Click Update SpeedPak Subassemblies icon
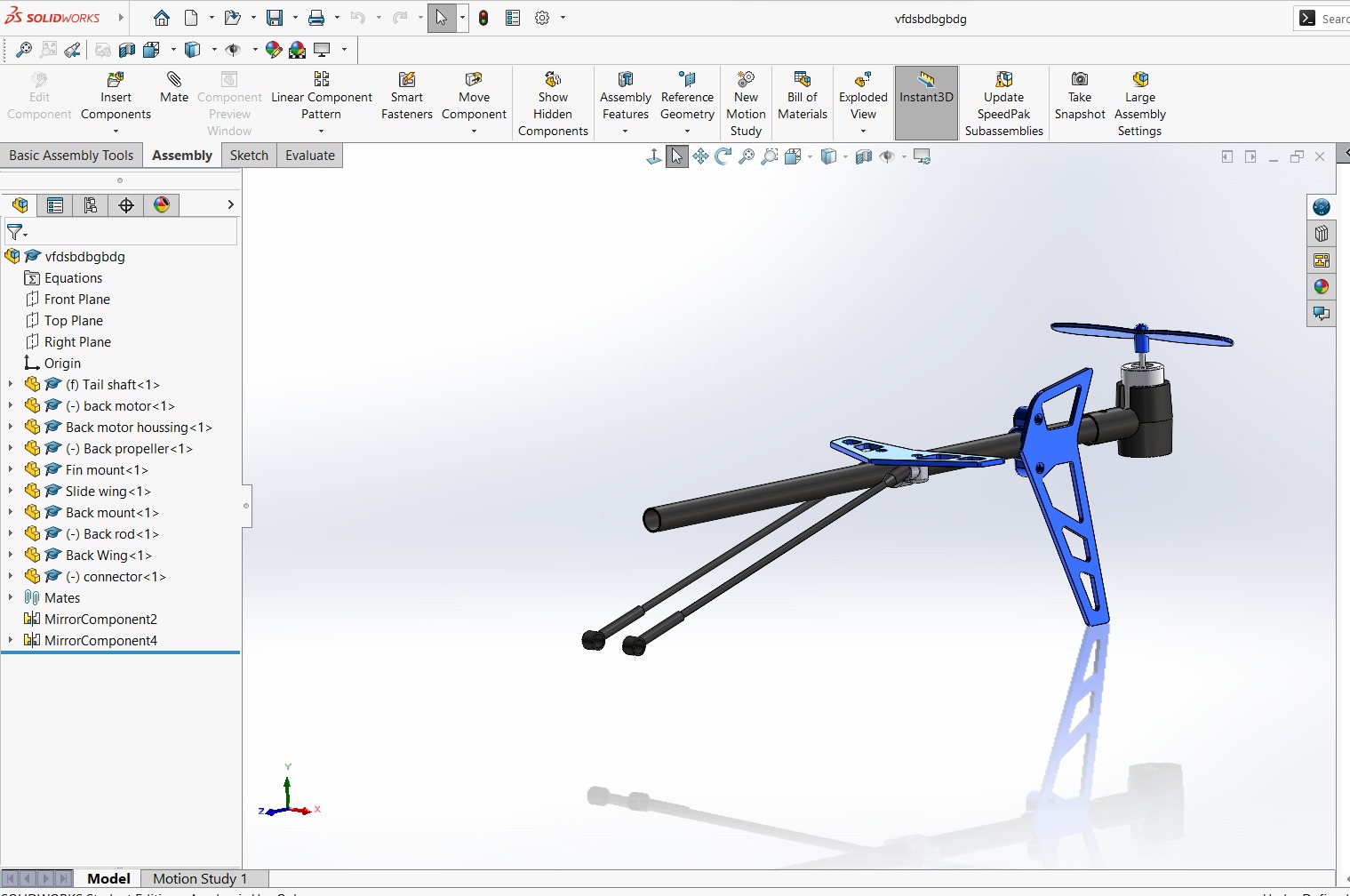1350x896 pixels. 1003,80
